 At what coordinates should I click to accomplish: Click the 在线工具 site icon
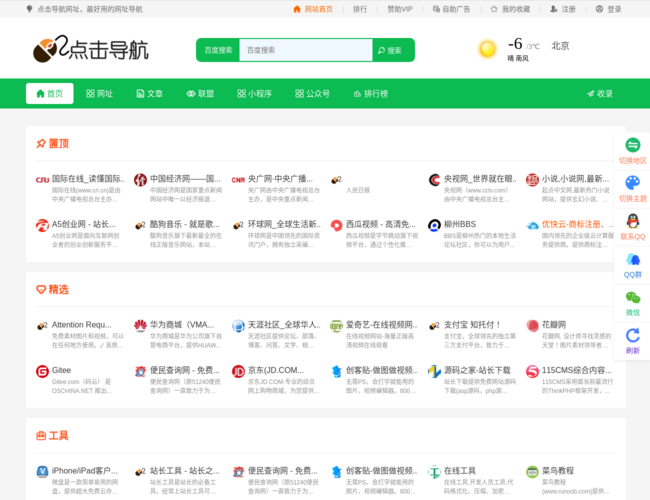point(434,472)
